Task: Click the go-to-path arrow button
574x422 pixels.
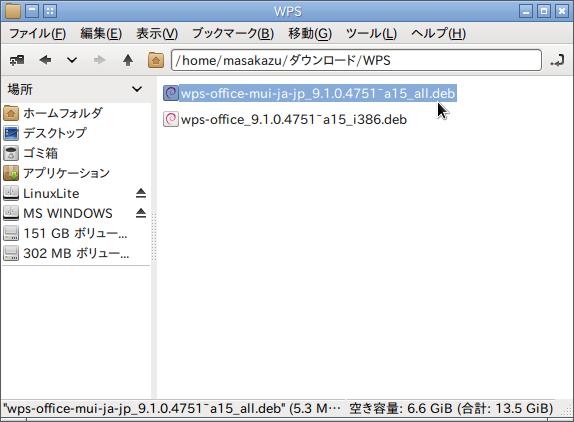Action: pos(558,60)
